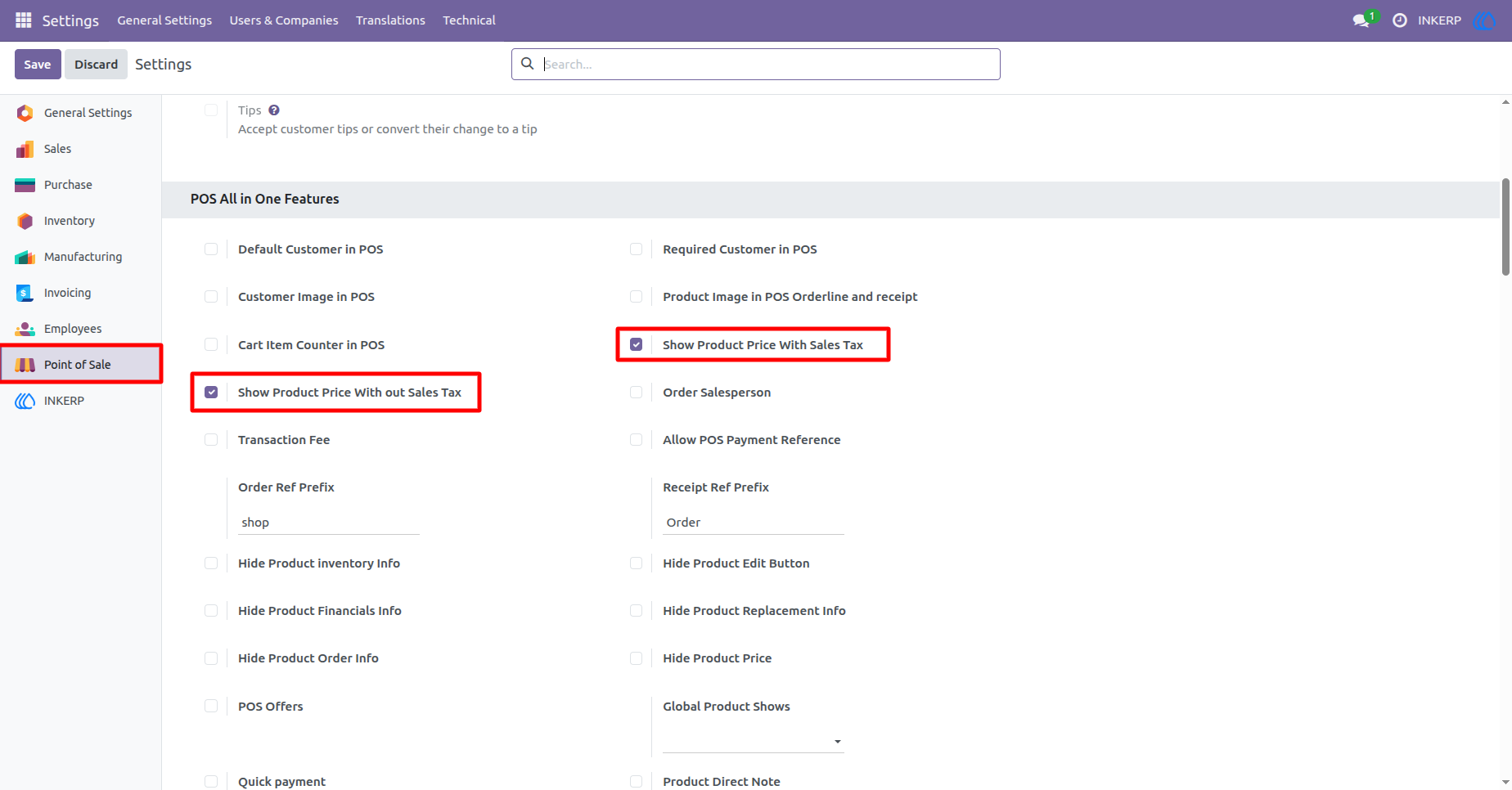Enable the Tips checkbox

pos(211,110)
